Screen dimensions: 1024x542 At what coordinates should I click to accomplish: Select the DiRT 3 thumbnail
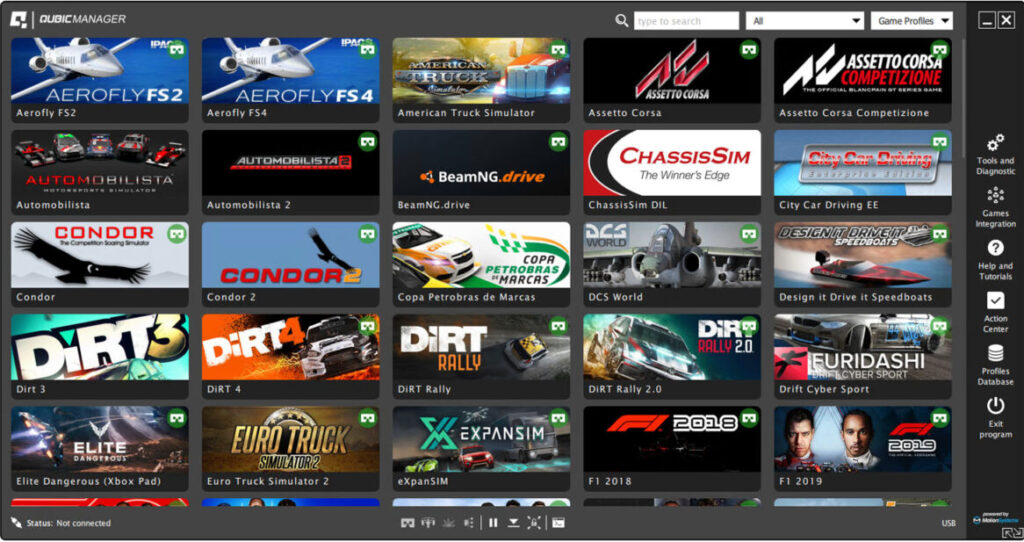click(100, 347)
